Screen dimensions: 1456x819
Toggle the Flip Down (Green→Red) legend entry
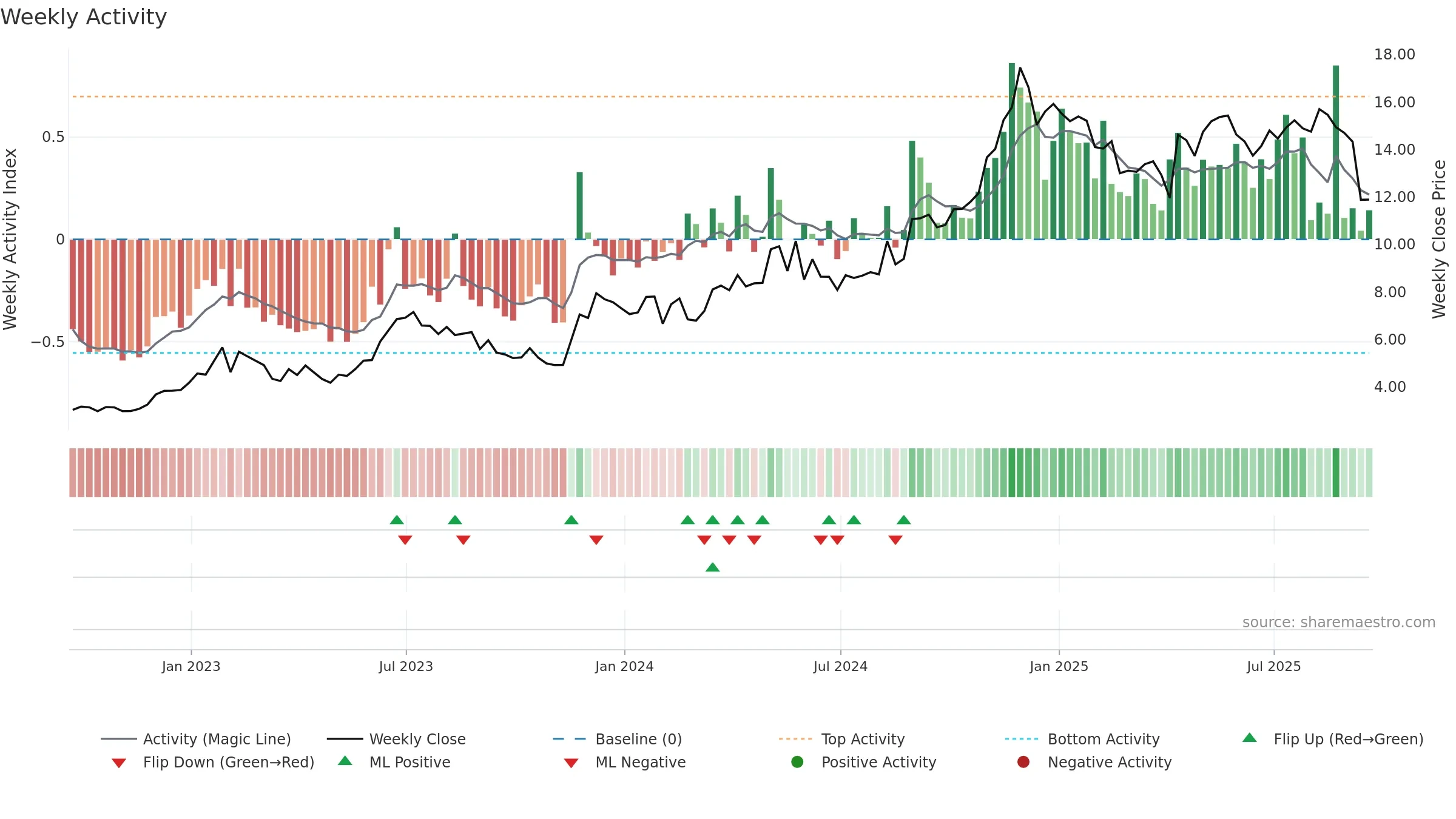coord(213,762)
